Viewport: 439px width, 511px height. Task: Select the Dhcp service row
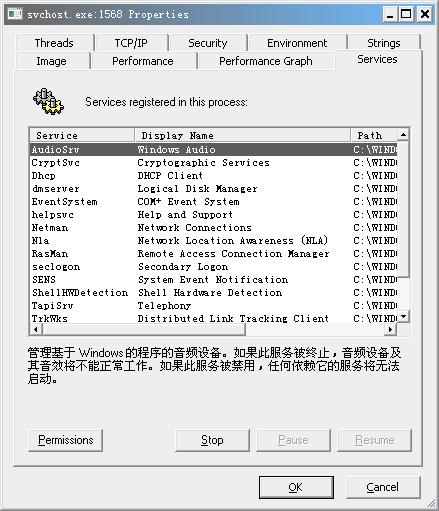pyautogui.click(x=214, y=176)
